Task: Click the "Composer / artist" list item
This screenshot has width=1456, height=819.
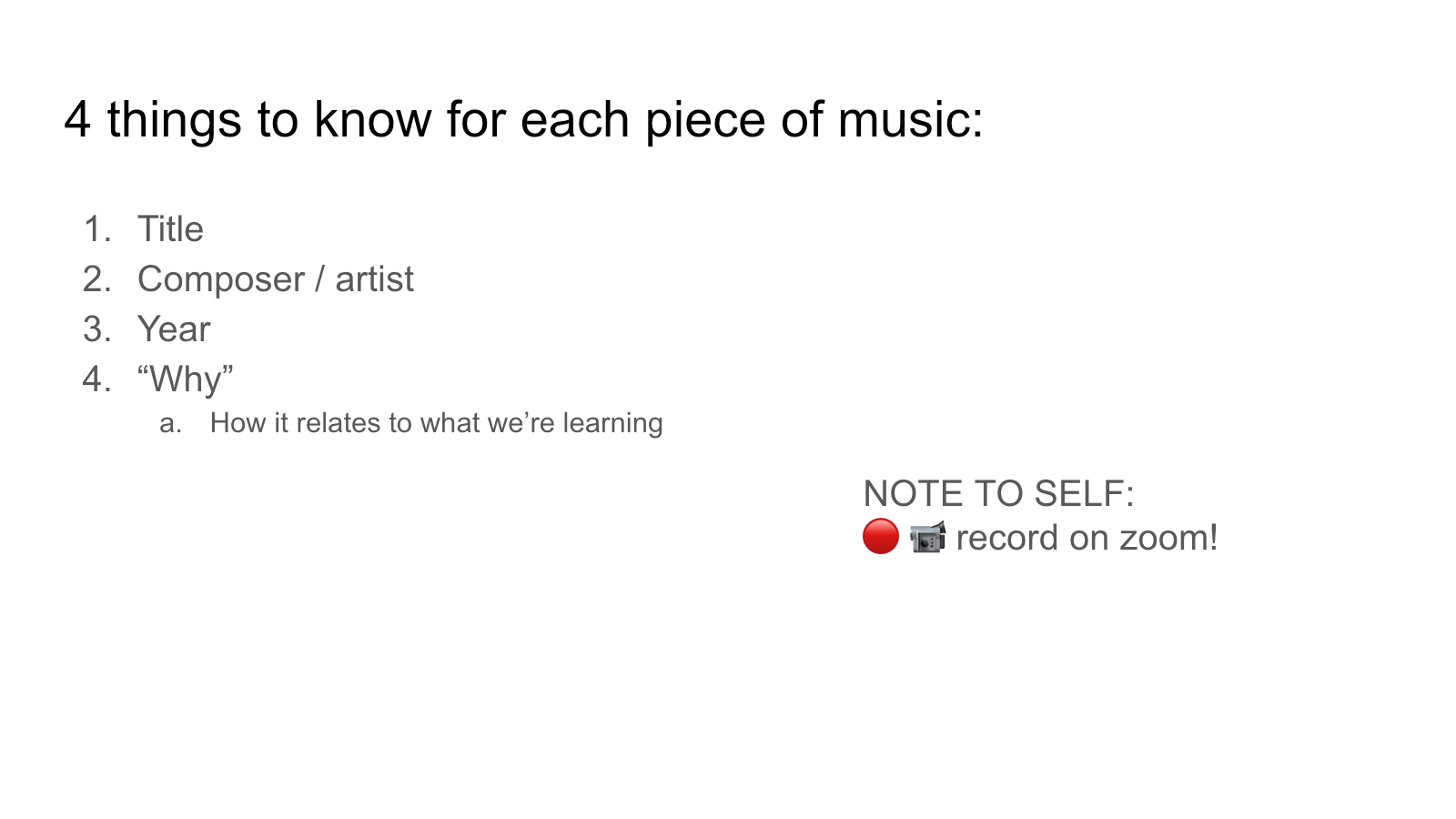Action: pos(276,279)
